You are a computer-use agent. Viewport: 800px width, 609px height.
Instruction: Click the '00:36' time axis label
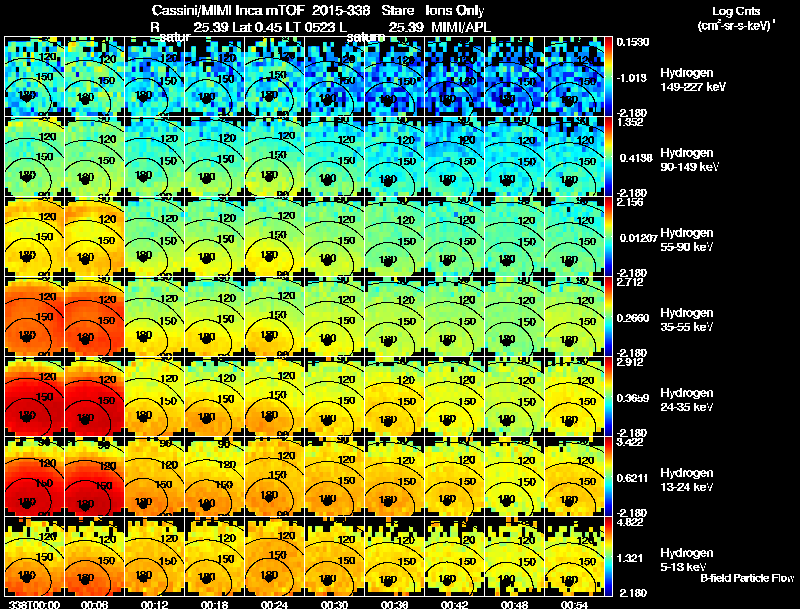coord(394,604)
